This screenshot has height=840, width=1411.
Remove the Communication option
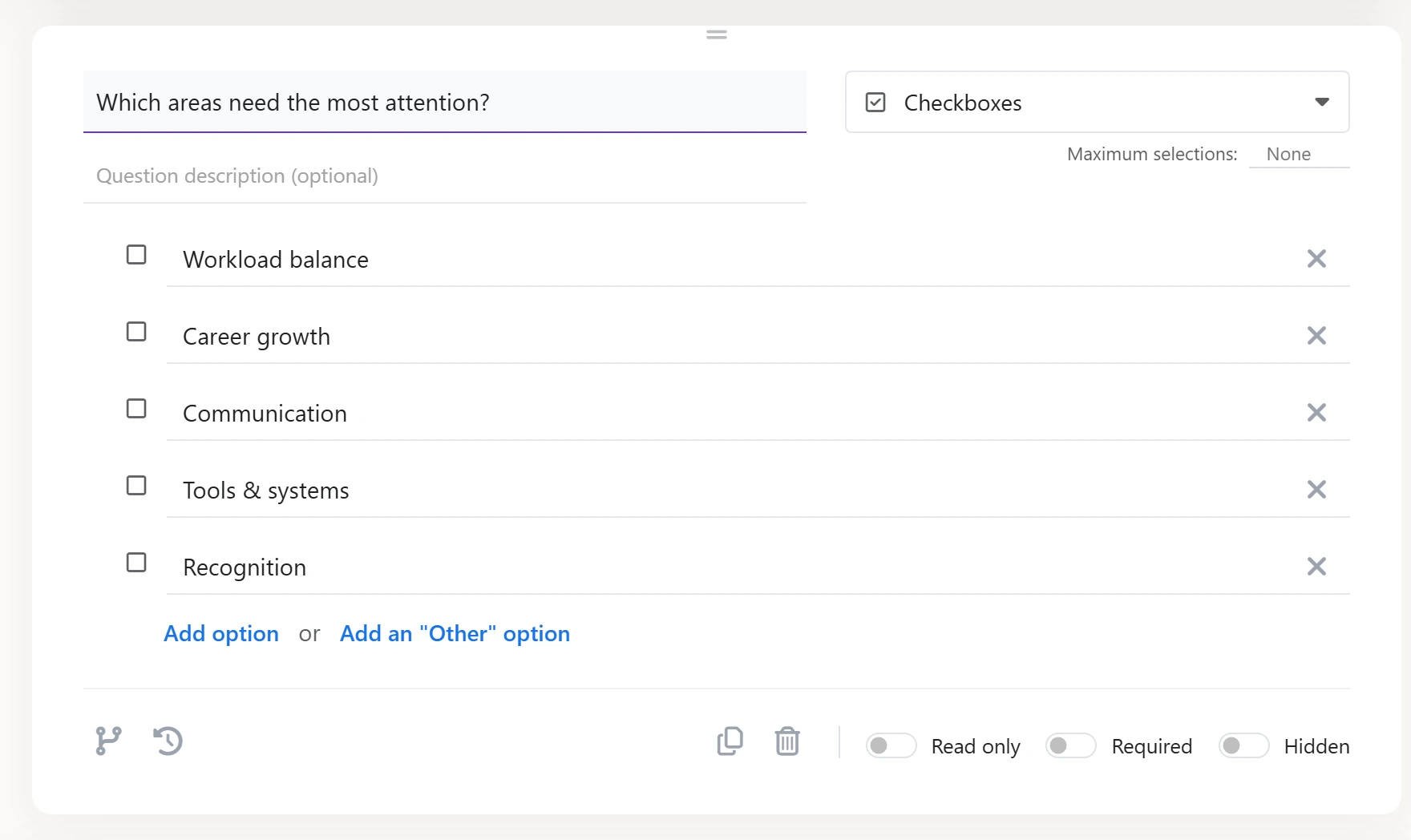[x=1316, y=412]
